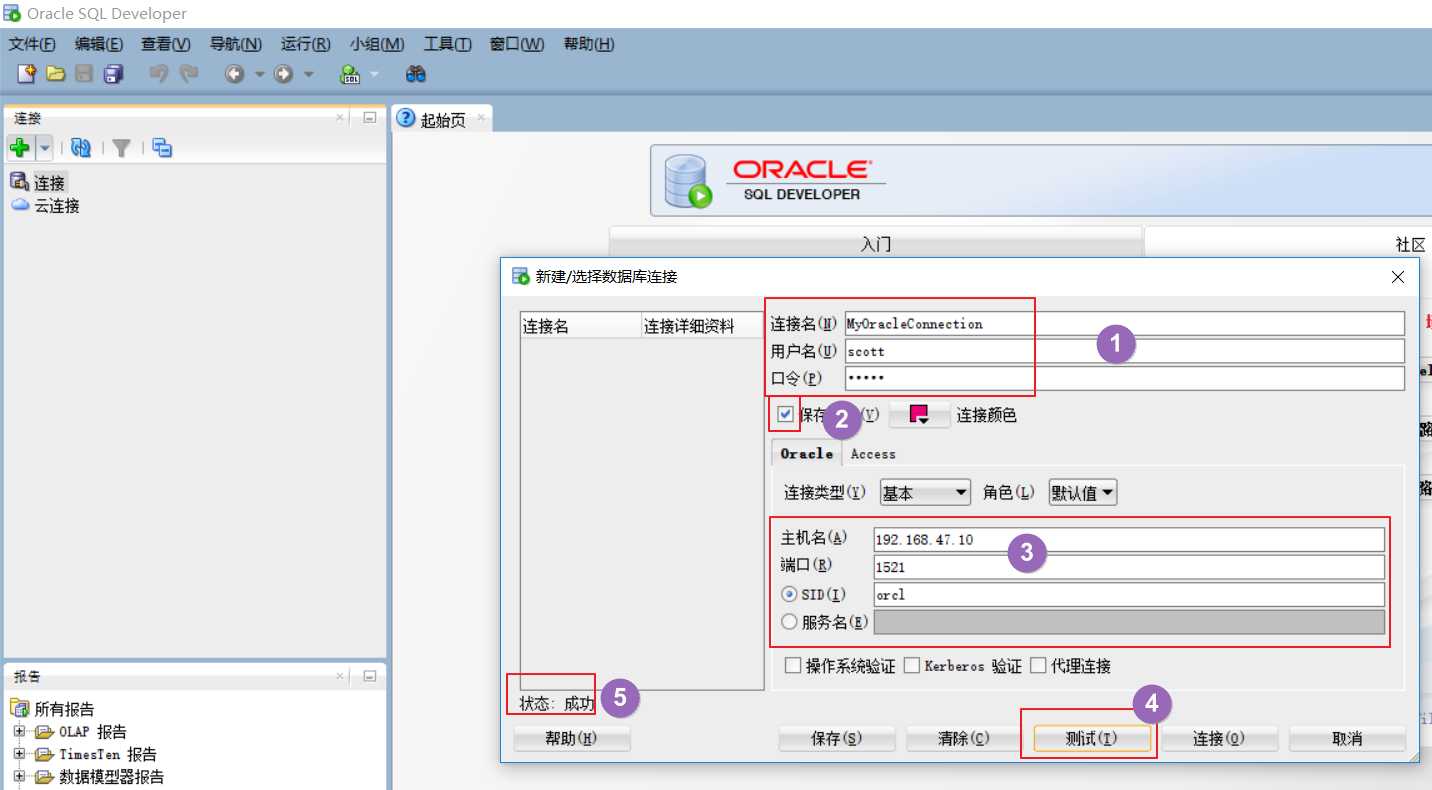The image size is (1432, 790).
Task: Close the 报告 panel with its x
Action: (x=340, y=677)
